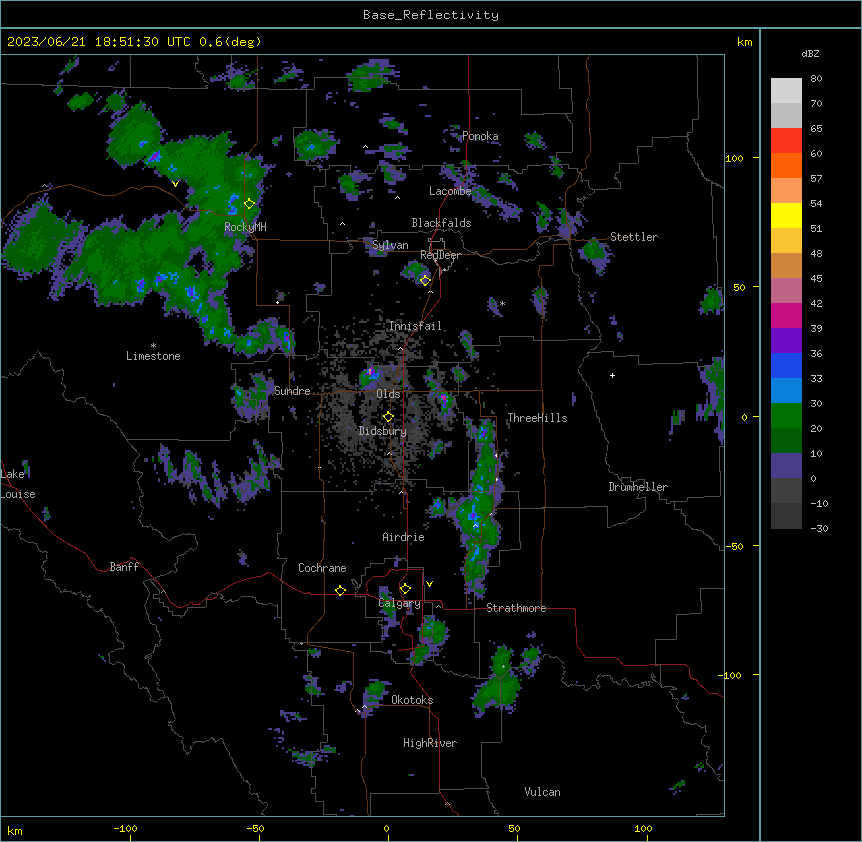Click the Base_Reflectivity title
This screenshot has height=842, width=862.
431,15
